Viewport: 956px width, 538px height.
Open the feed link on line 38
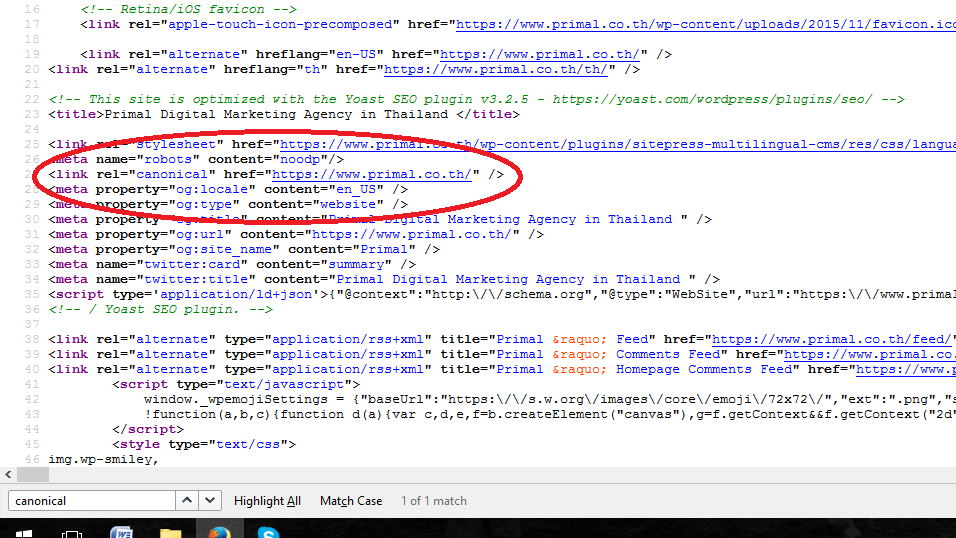832,339
